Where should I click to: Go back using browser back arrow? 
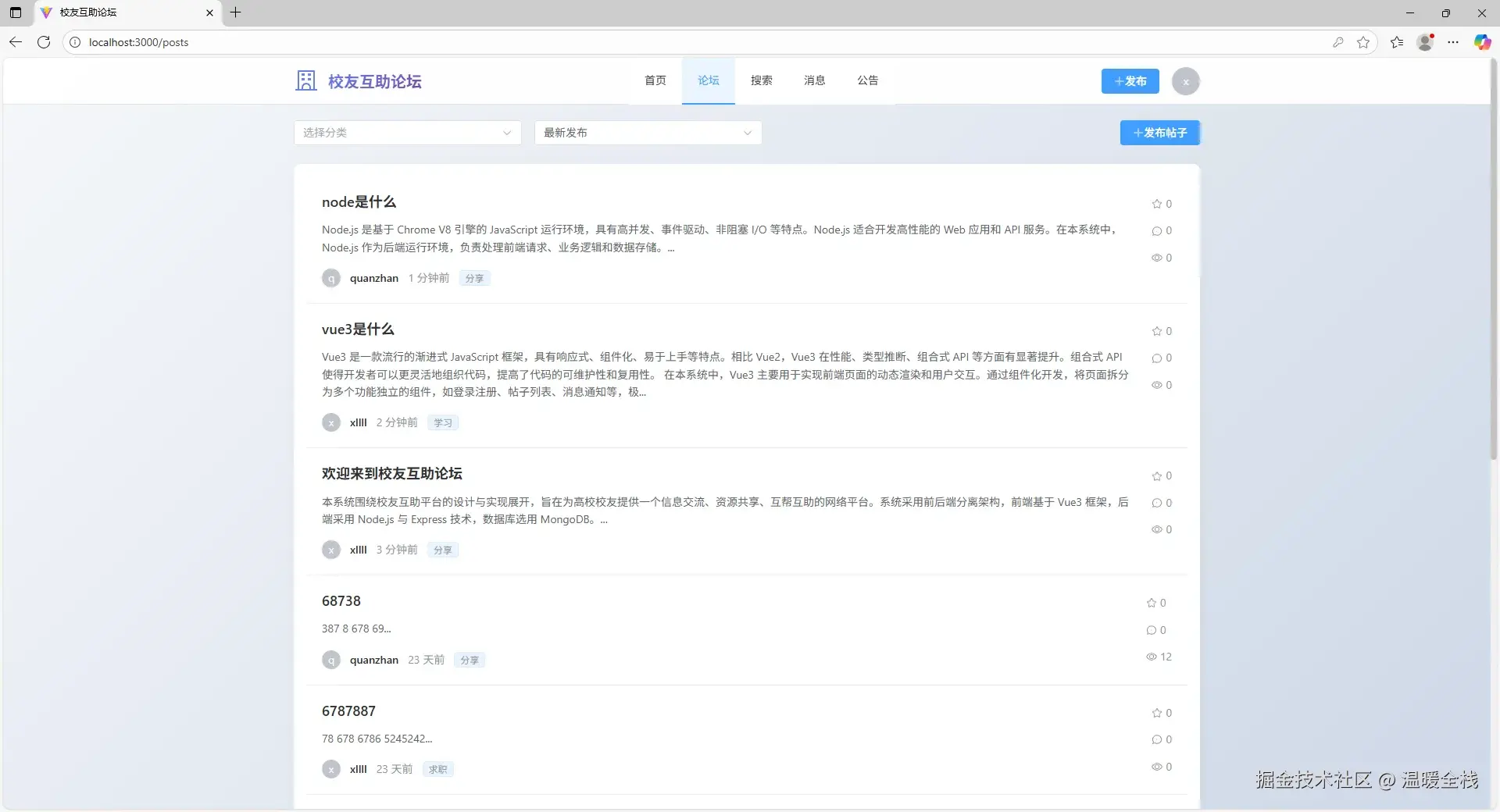(x=16, y=42)
